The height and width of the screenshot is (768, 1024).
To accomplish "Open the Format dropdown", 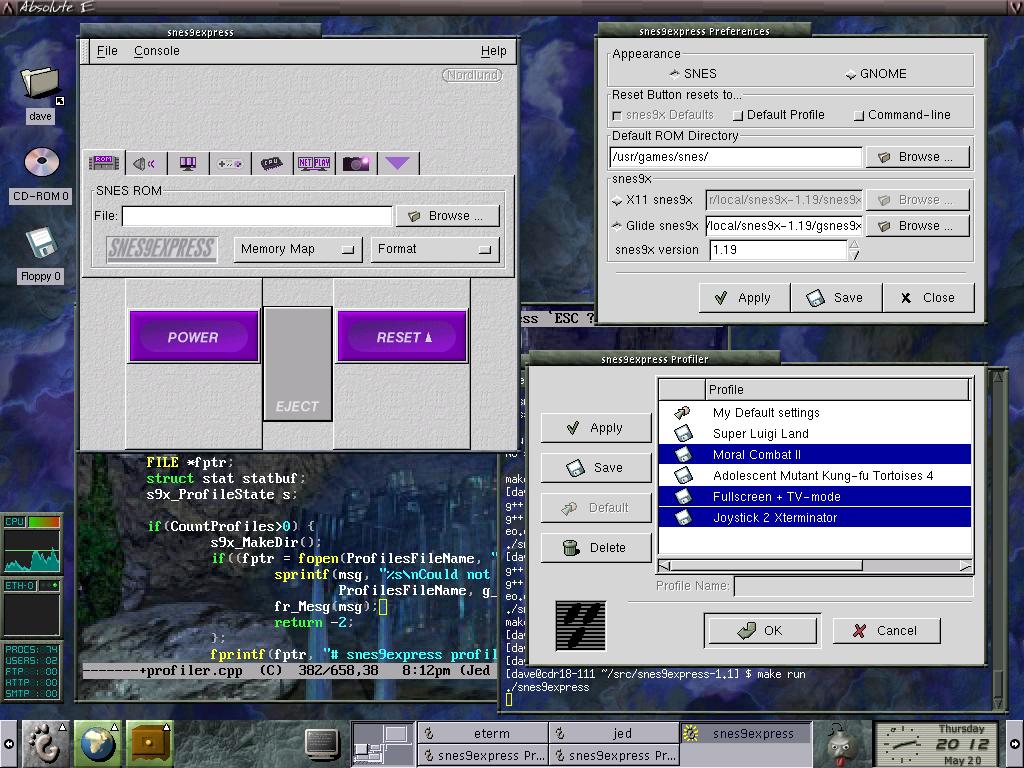I will [x=435, y=249].
